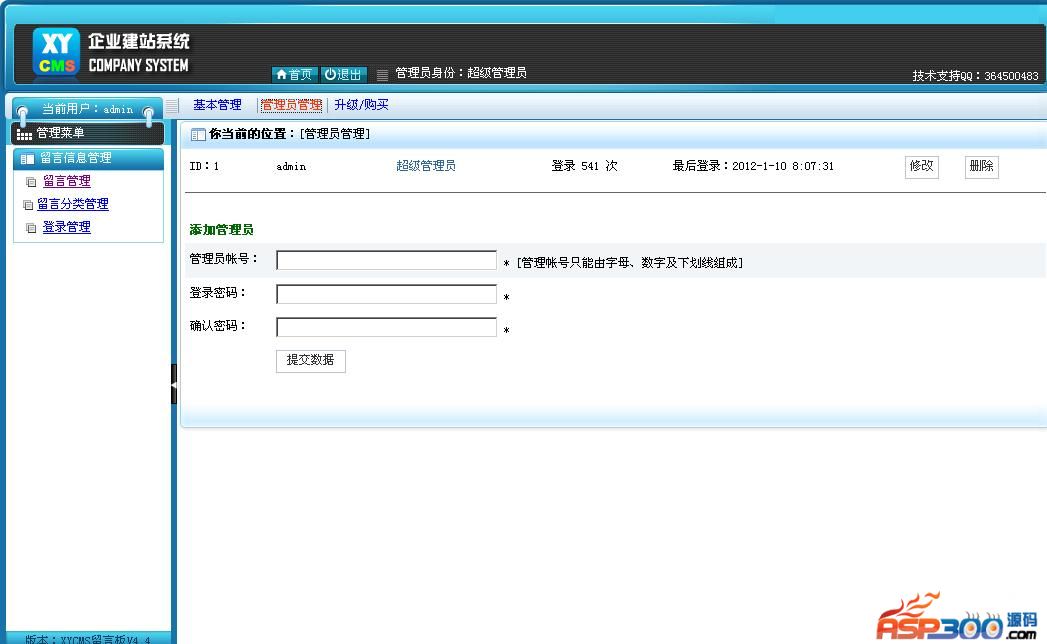
Task: Open the 管理员管理 tab
Action: [291, 105]
